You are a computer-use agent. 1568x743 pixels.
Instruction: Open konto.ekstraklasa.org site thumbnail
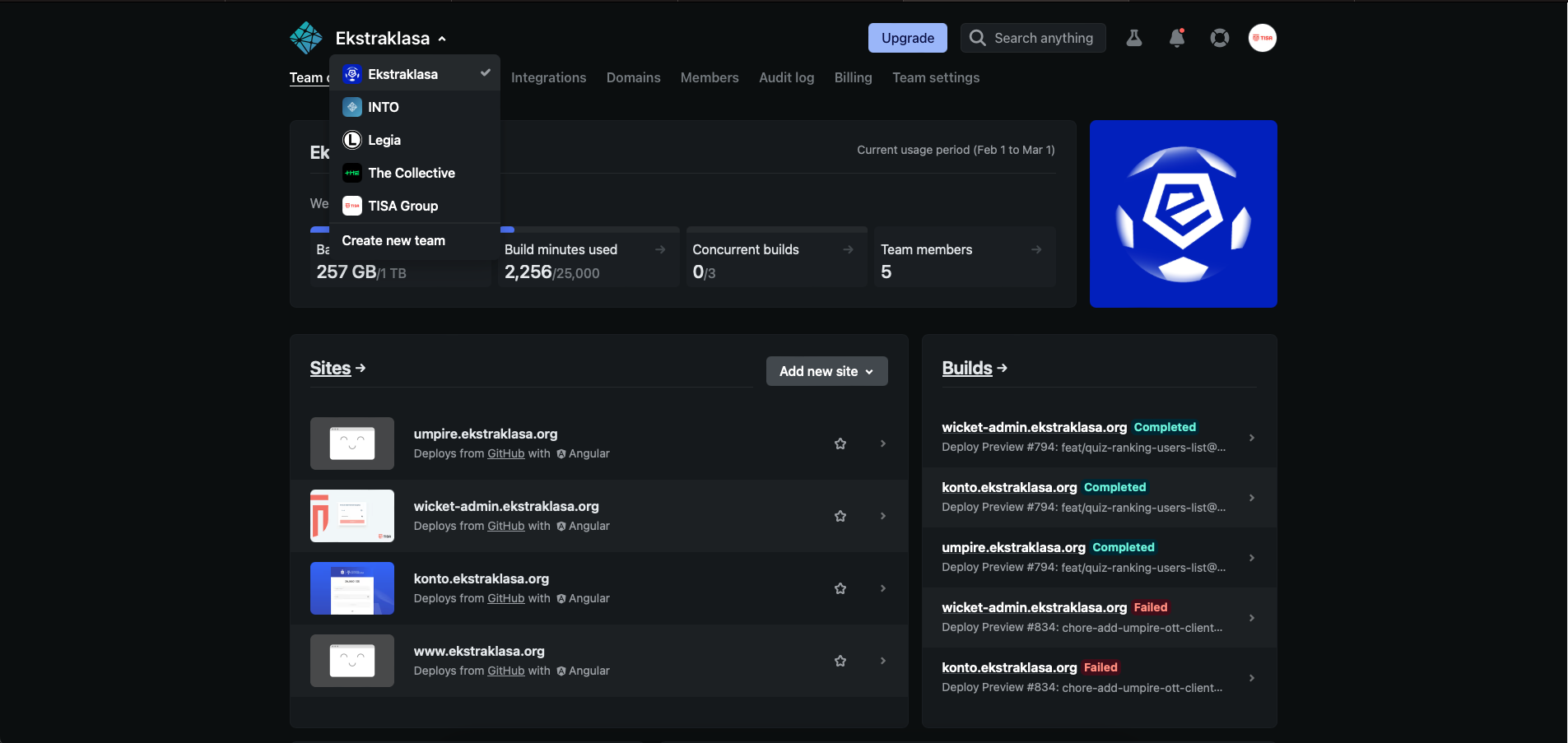click(x=352, y=588)
